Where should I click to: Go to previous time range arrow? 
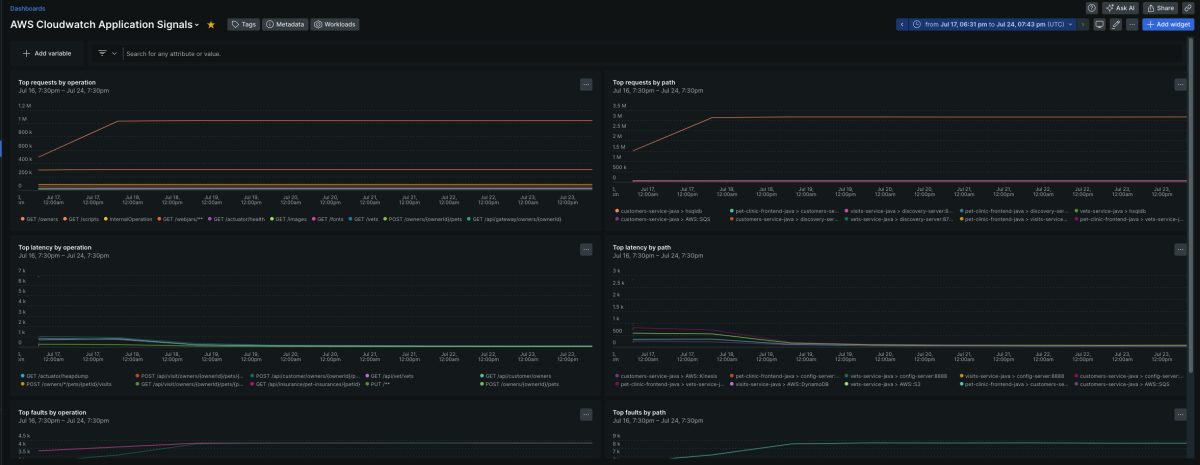pyautogui.click(x=902, y=24)
